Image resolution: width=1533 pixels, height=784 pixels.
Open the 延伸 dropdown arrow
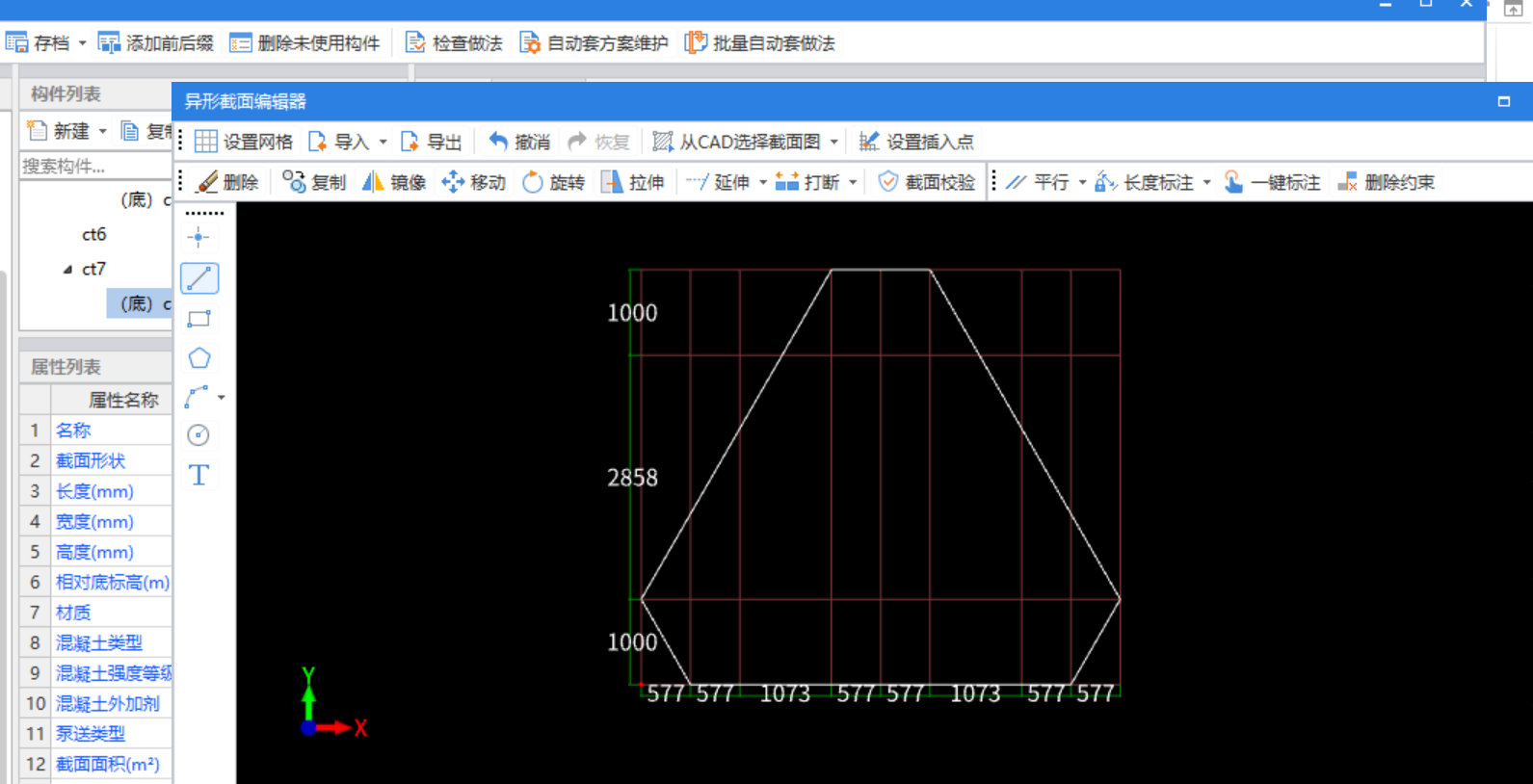coord(763,182)
